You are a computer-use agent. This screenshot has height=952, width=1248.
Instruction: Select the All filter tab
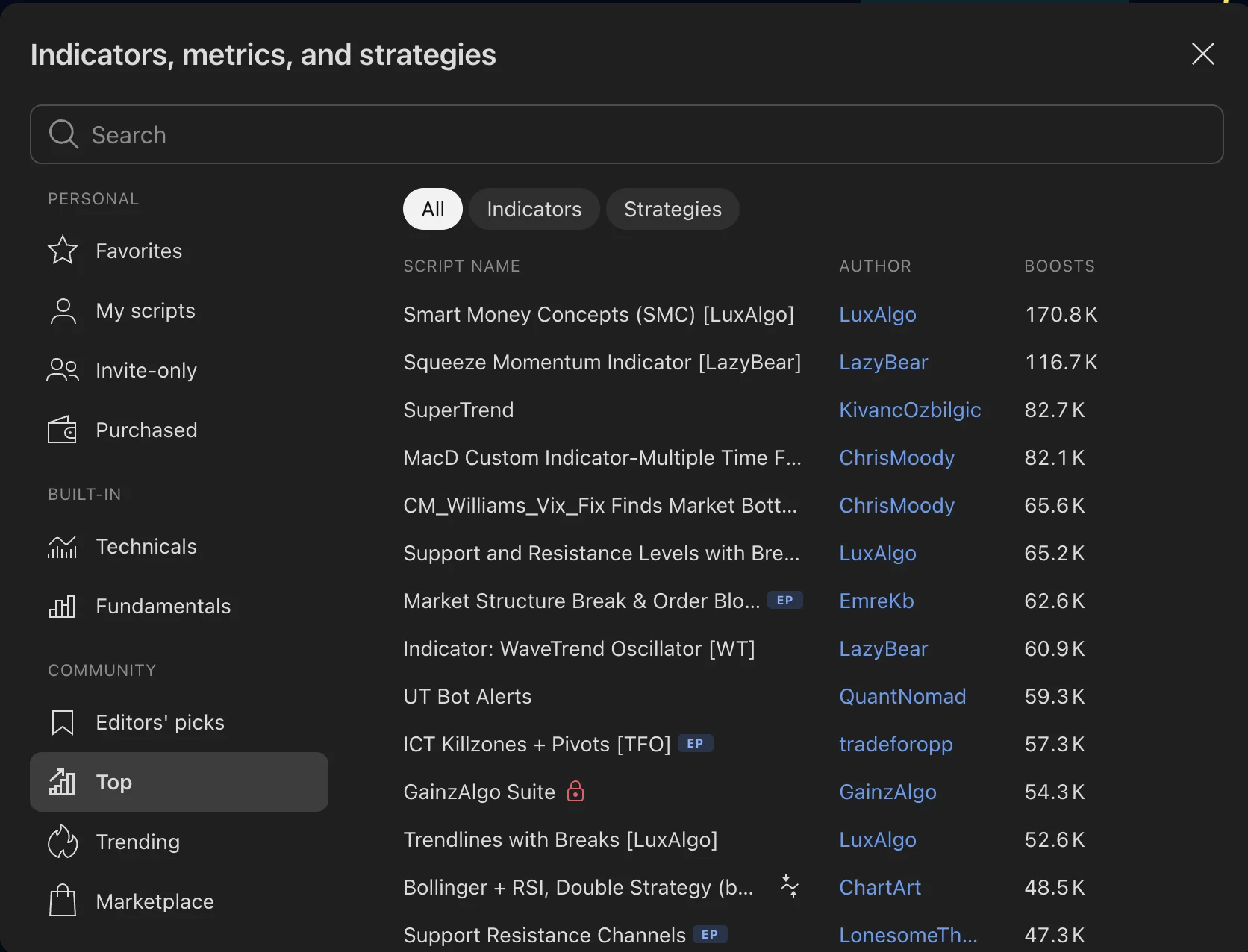[433, 209]
